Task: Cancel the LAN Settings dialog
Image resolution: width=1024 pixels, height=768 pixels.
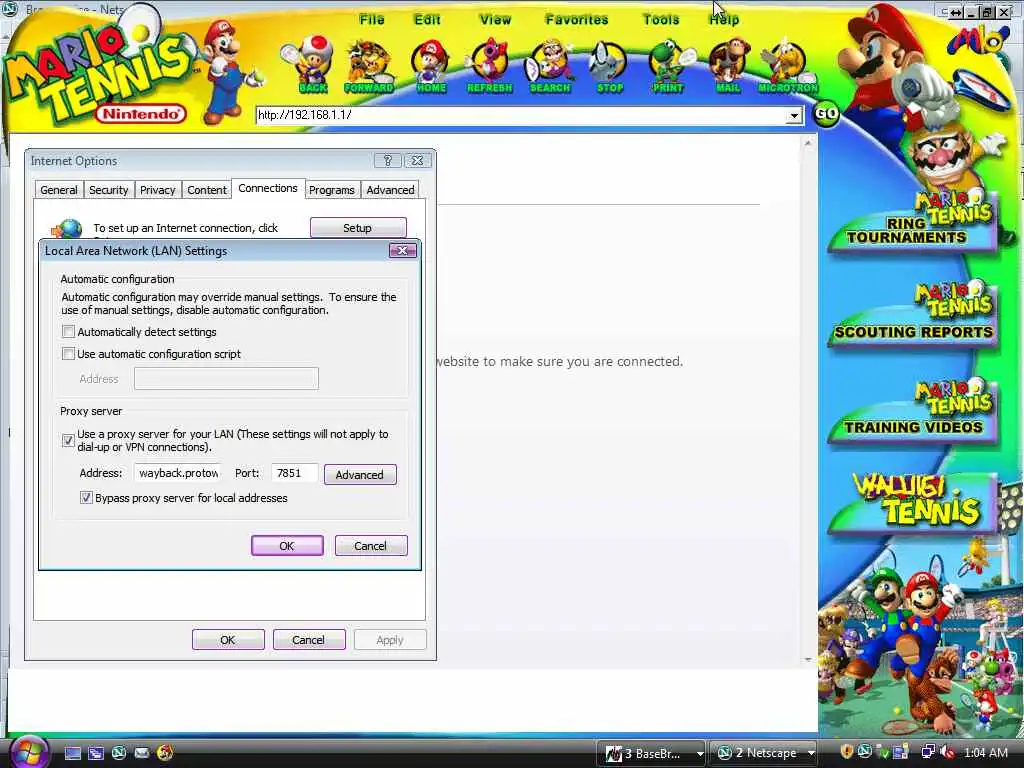Action: (x=370, y=546)
